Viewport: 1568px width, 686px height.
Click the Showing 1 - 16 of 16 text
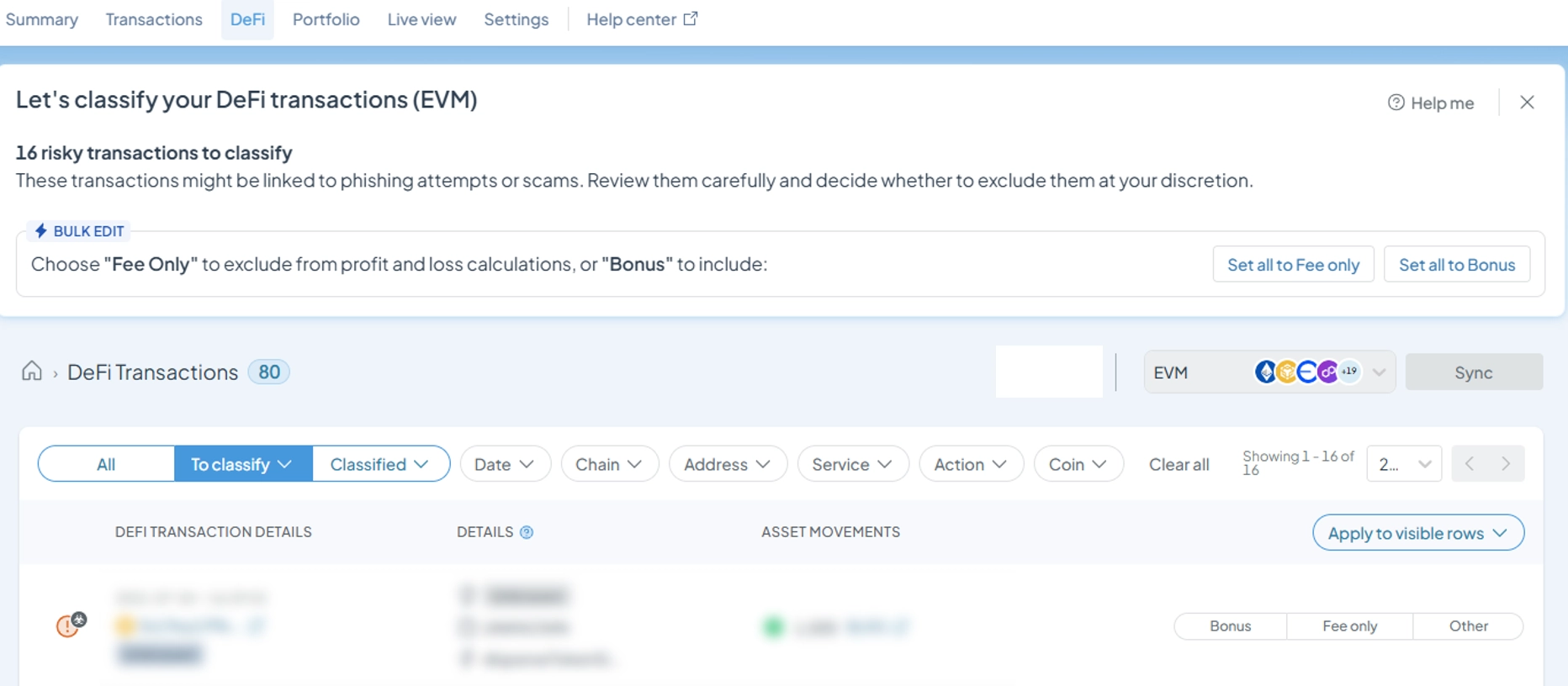pos(1298,463)
